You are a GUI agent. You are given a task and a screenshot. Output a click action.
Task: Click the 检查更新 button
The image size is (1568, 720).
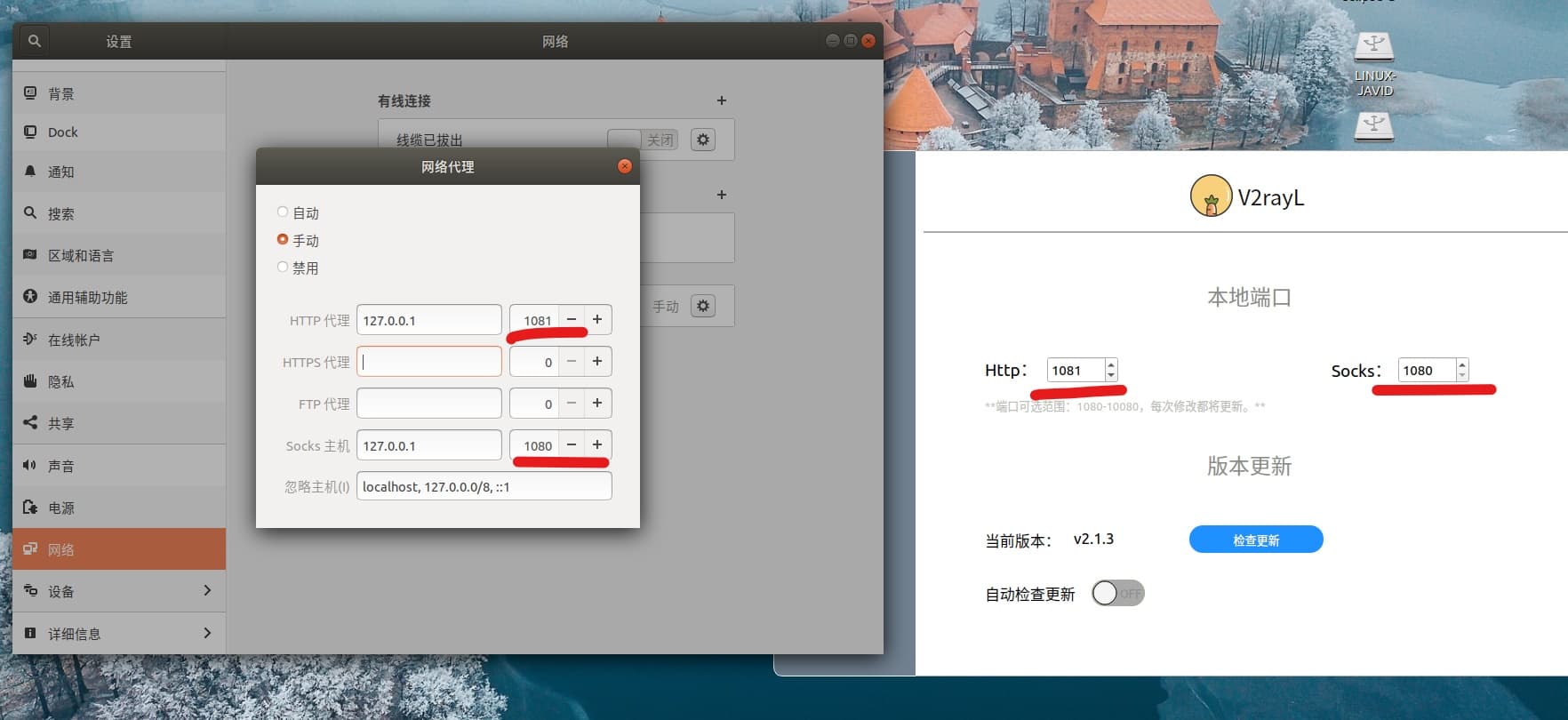pos(1256,540)
